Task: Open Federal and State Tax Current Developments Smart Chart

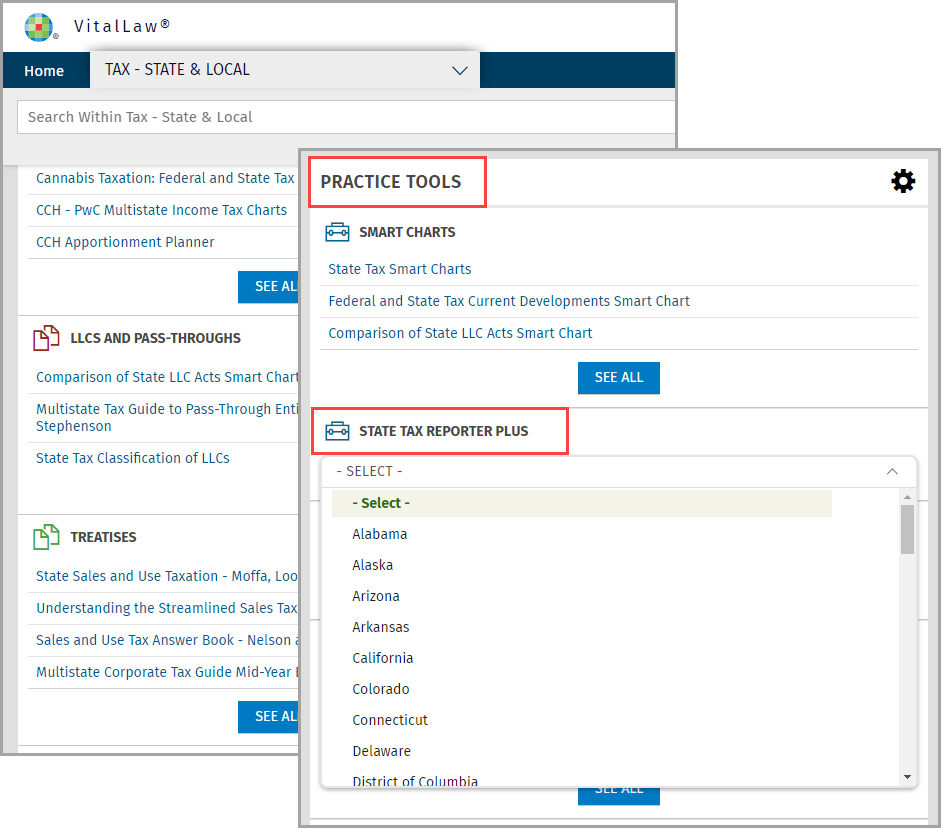Action: coord(509,301)
